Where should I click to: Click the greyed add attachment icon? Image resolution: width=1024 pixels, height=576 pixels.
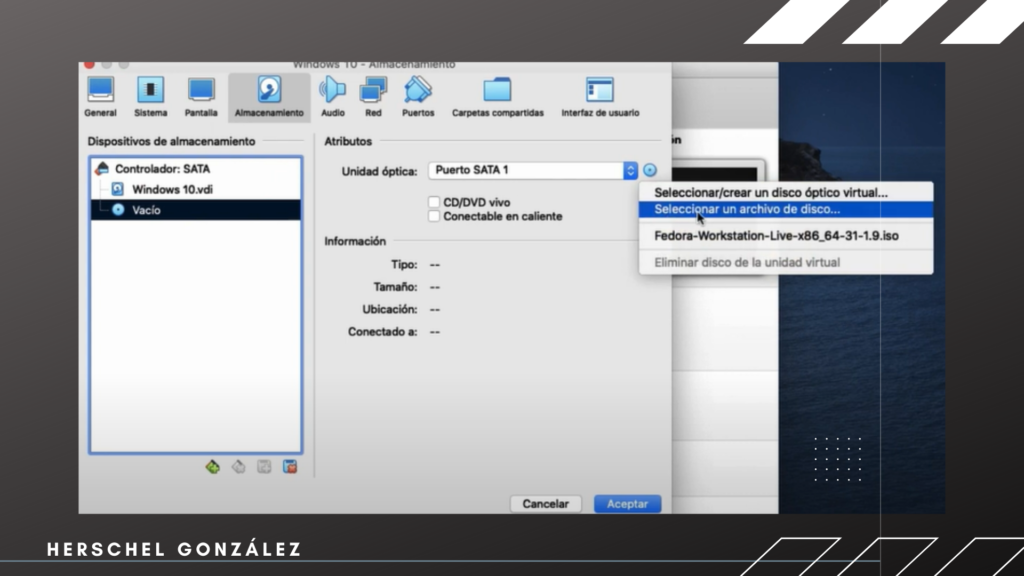click(264, 466)
